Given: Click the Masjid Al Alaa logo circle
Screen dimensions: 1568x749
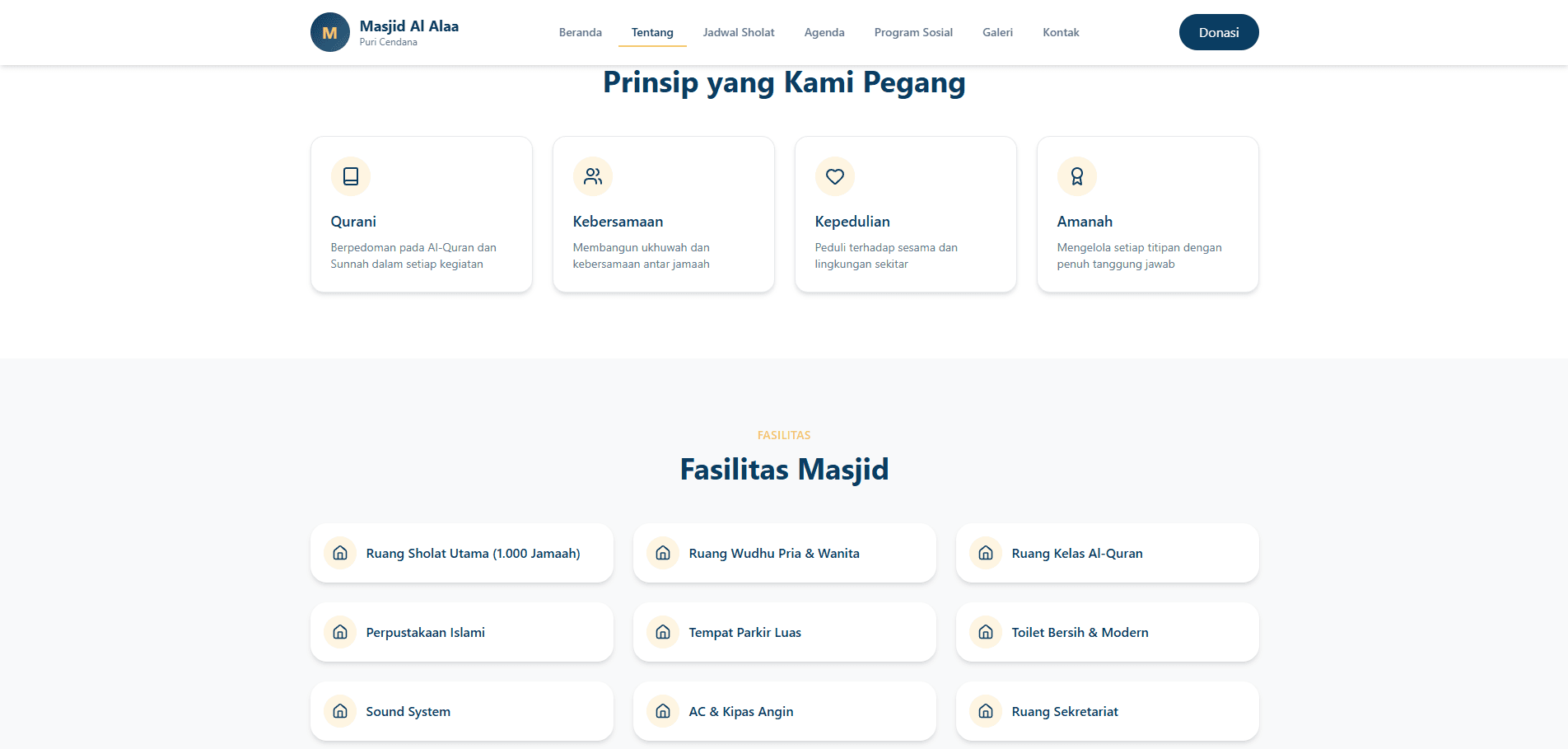Looking at the screenshot, I should click(x=329, y=33).
